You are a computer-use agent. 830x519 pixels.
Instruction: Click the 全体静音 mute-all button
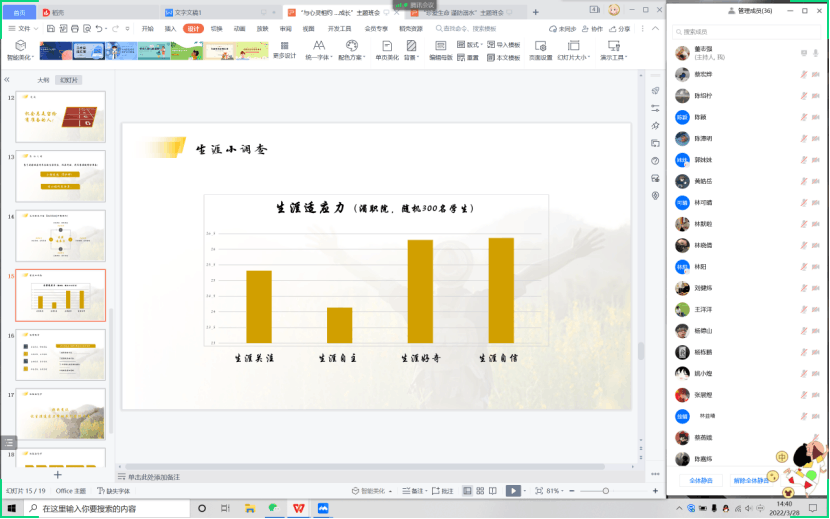coord(703,481)
